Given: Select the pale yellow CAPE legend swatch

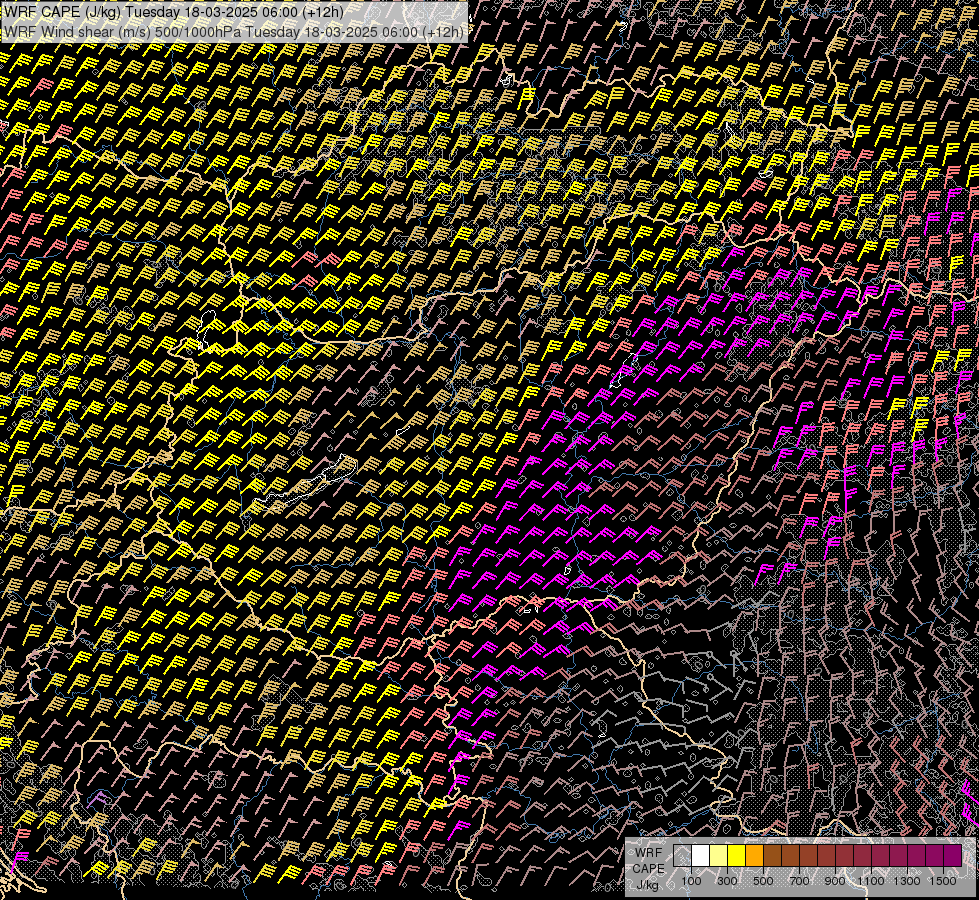Looking at the screenshot, I should (x=719, y=855).
